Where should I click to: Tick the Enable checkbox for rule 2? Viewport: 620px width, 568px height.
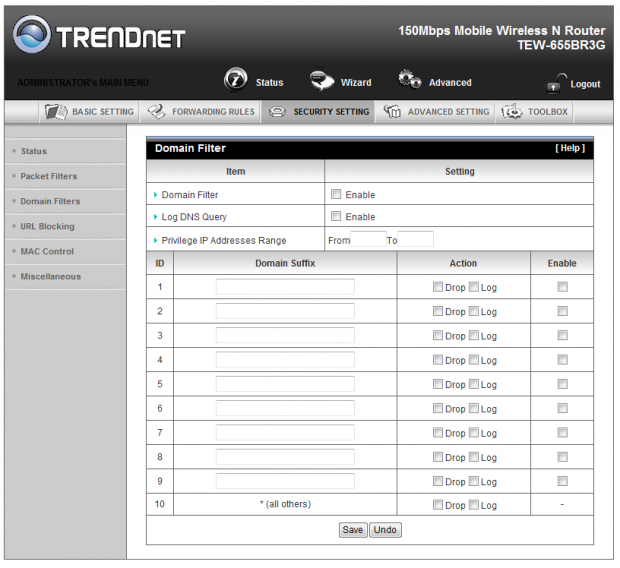pyautogui.click(x=562, y=311)
